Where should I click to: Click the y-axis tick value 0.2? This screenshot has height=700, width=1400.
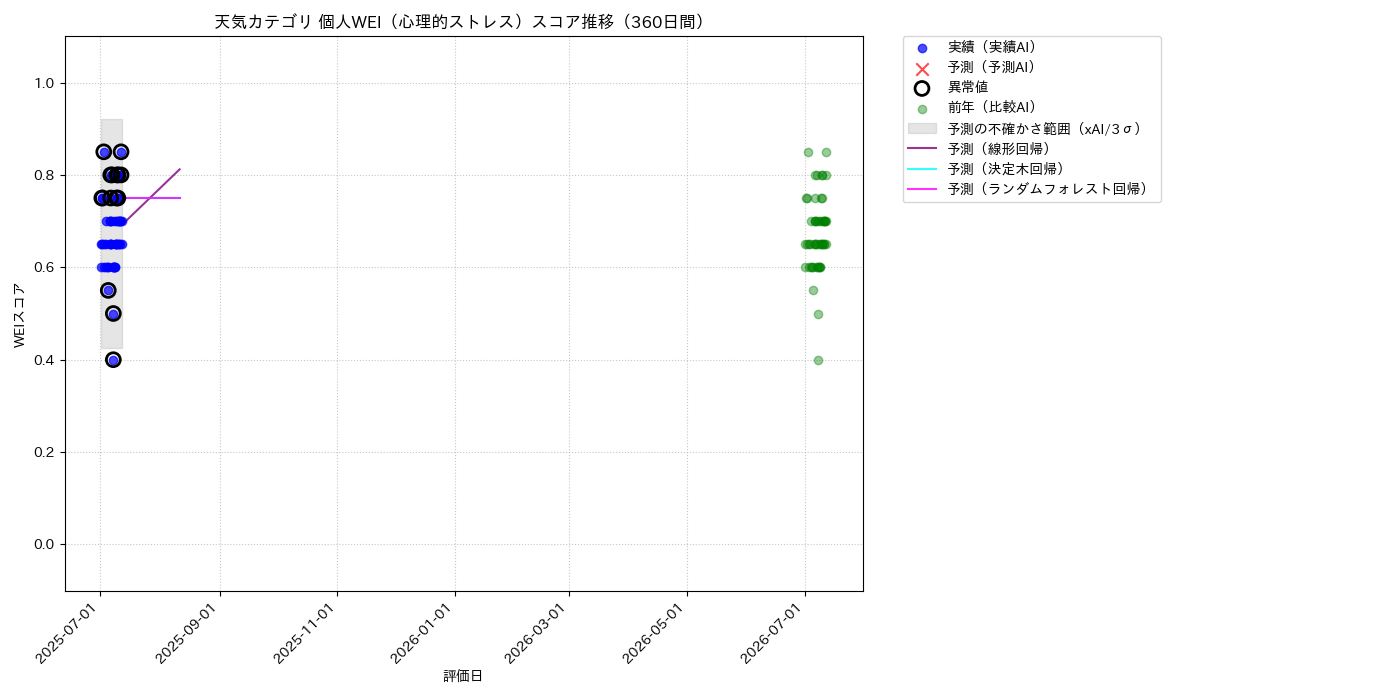point(44,452)
